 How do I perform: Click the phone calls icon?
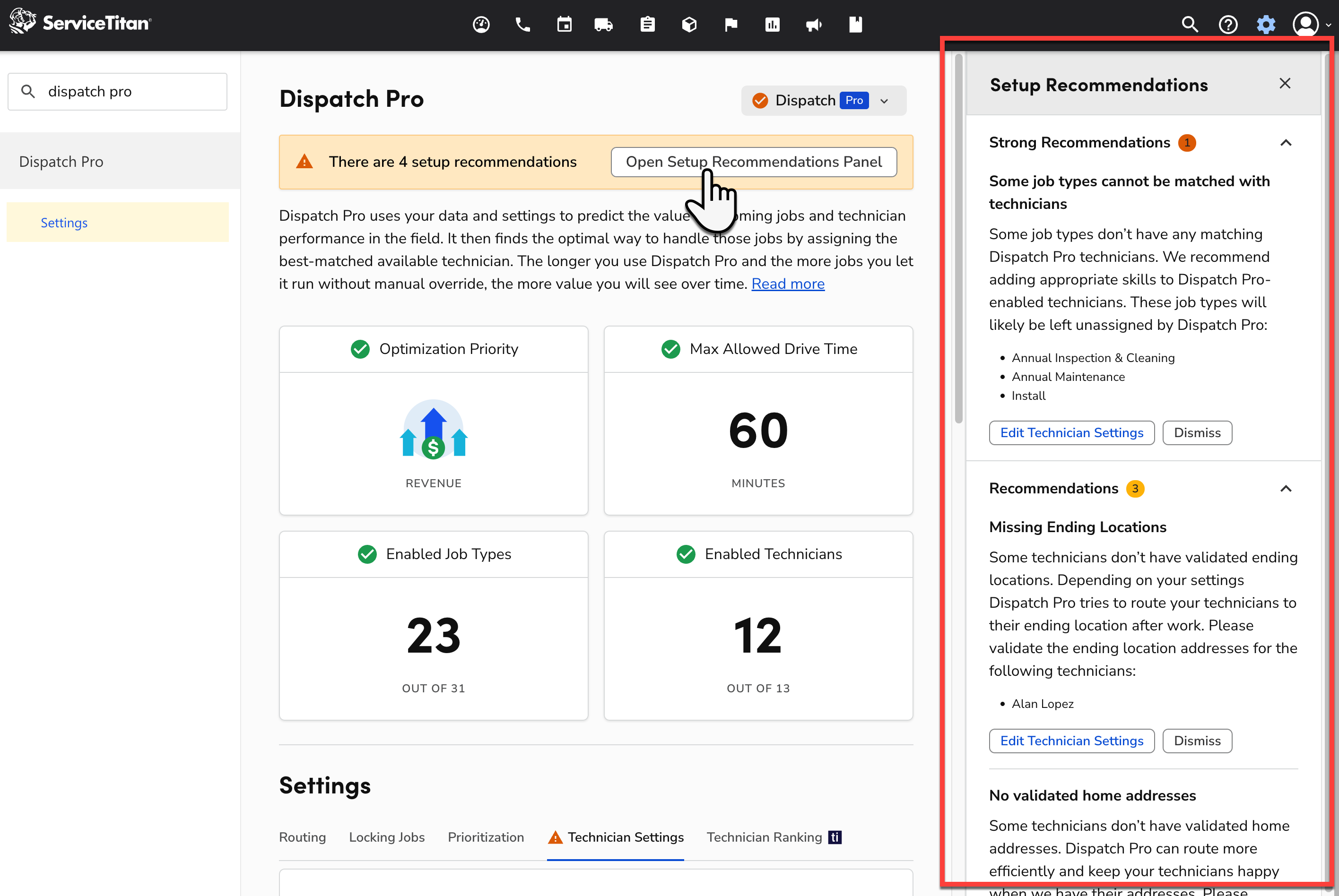(522, 25)
